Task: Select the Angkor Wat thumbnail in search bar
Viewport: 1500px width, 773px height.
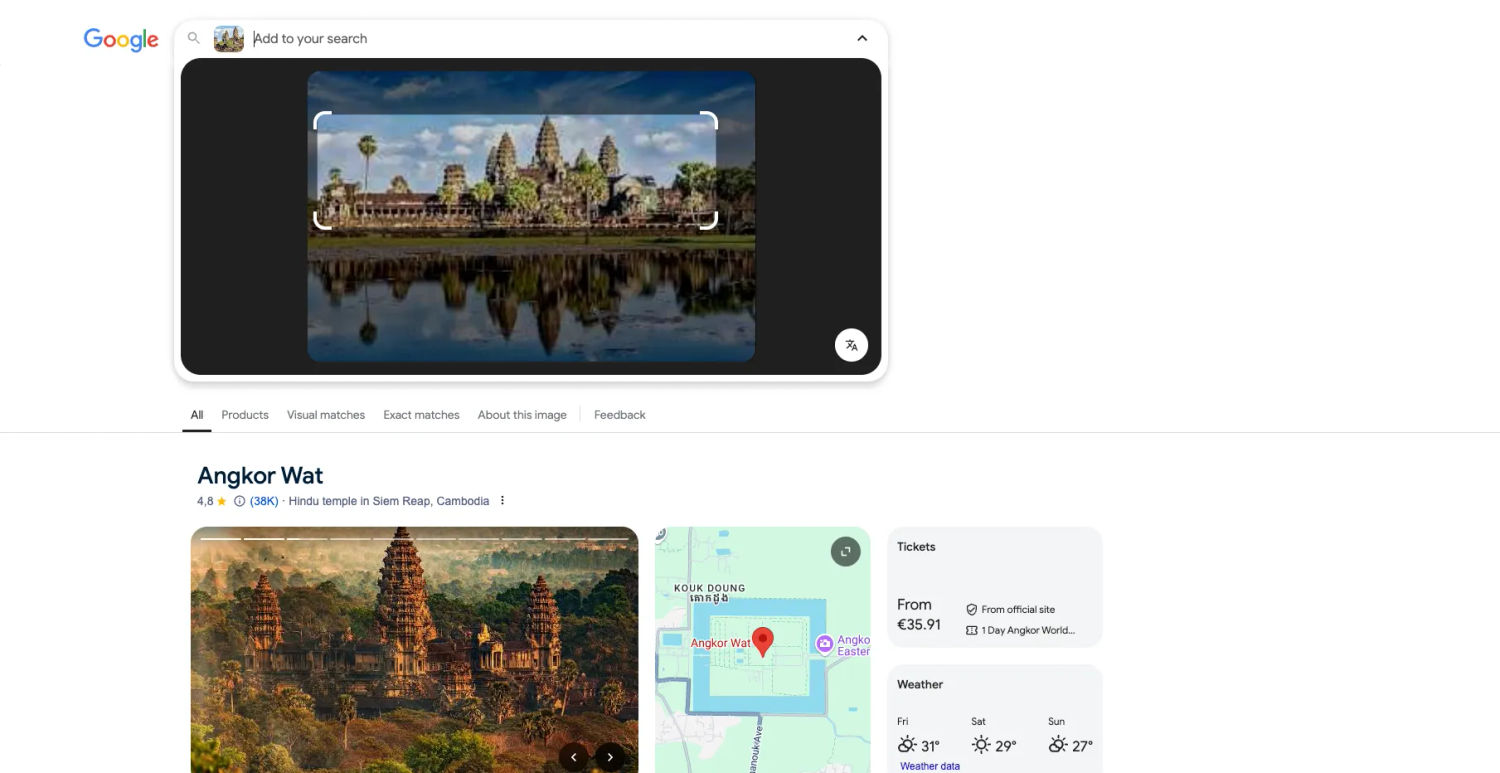Action: tap(229, 39)
